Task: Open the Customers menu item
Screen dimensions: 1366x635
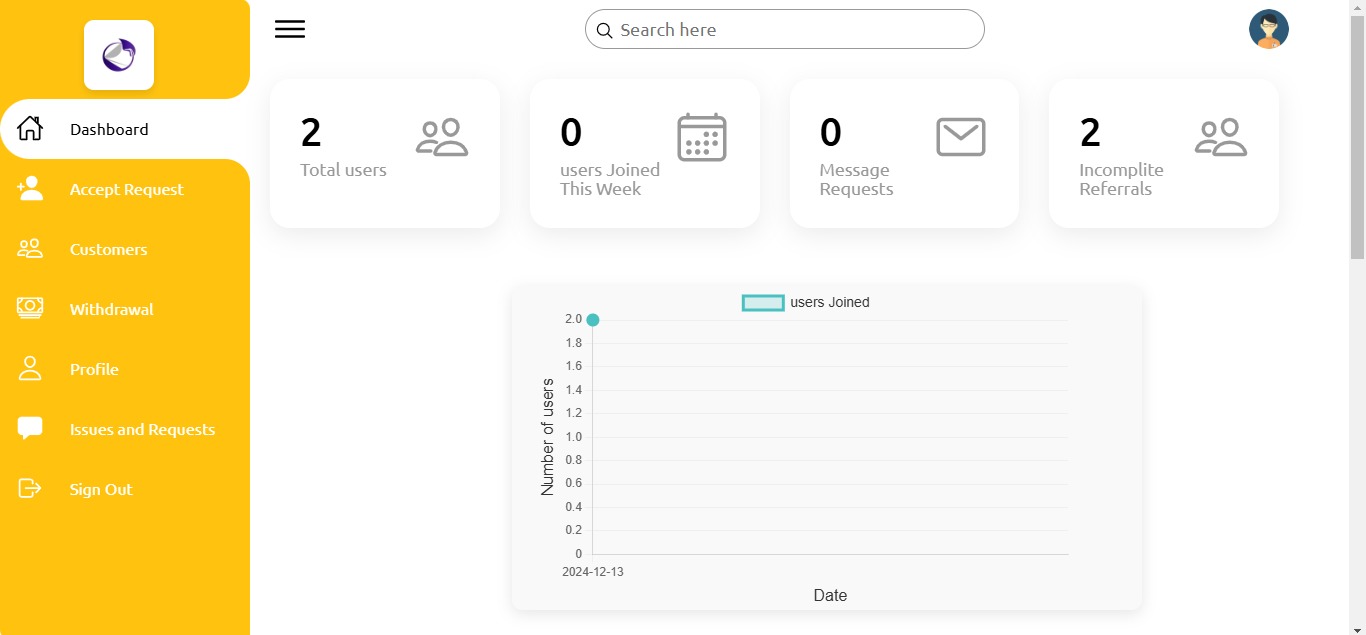Action: [108, 249]
